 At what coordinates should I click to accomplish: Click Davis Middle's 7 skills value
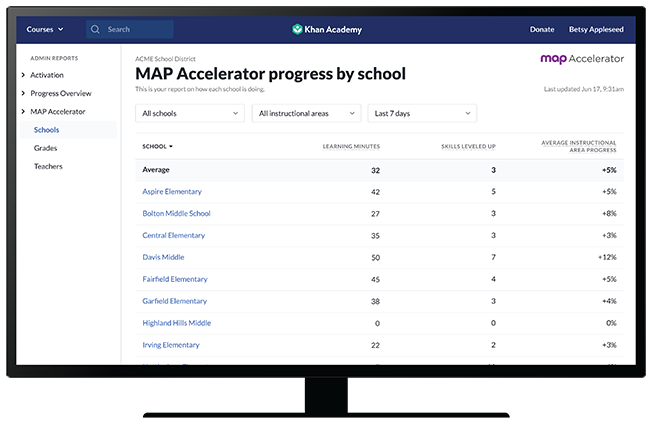[x=493, y=257]
